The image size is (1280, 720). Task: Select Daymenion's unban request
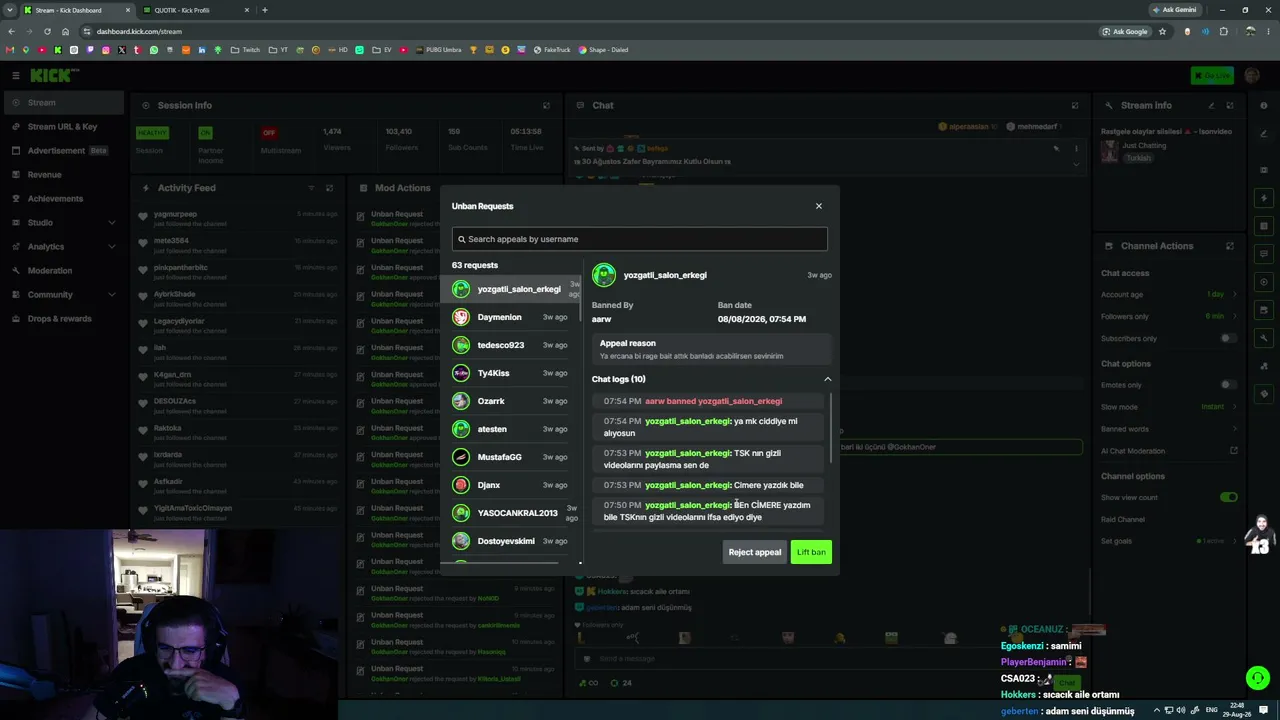pyautogui.click(x=511, y=317)
